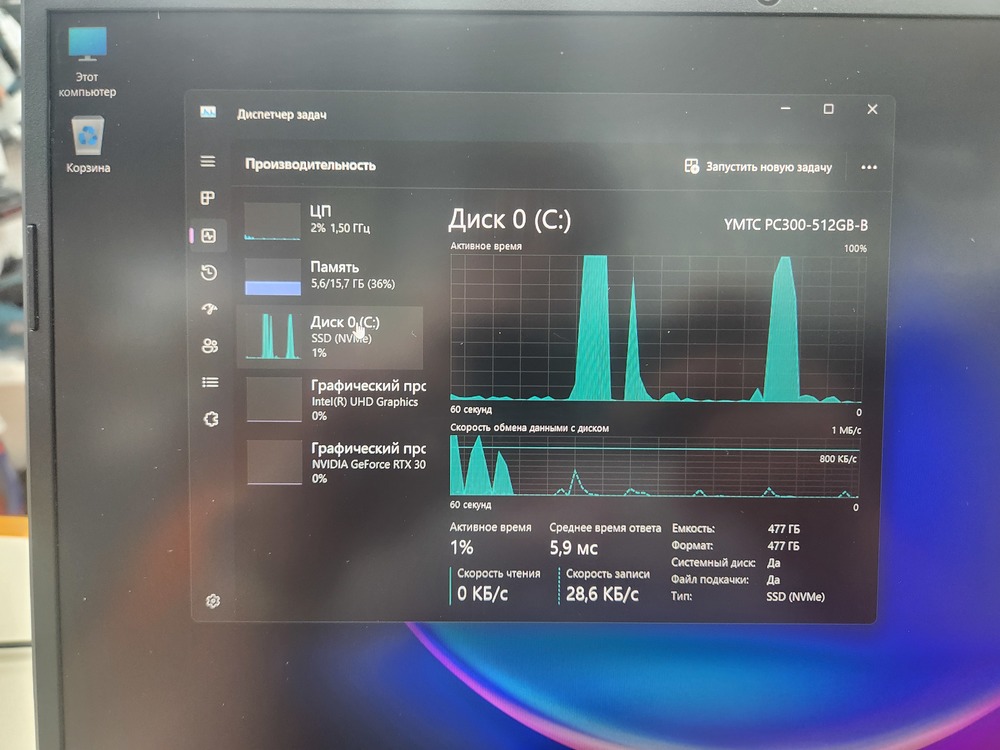
Task: Select the Память performance entry
Action: pyautogui.click(x=330, y=276)
